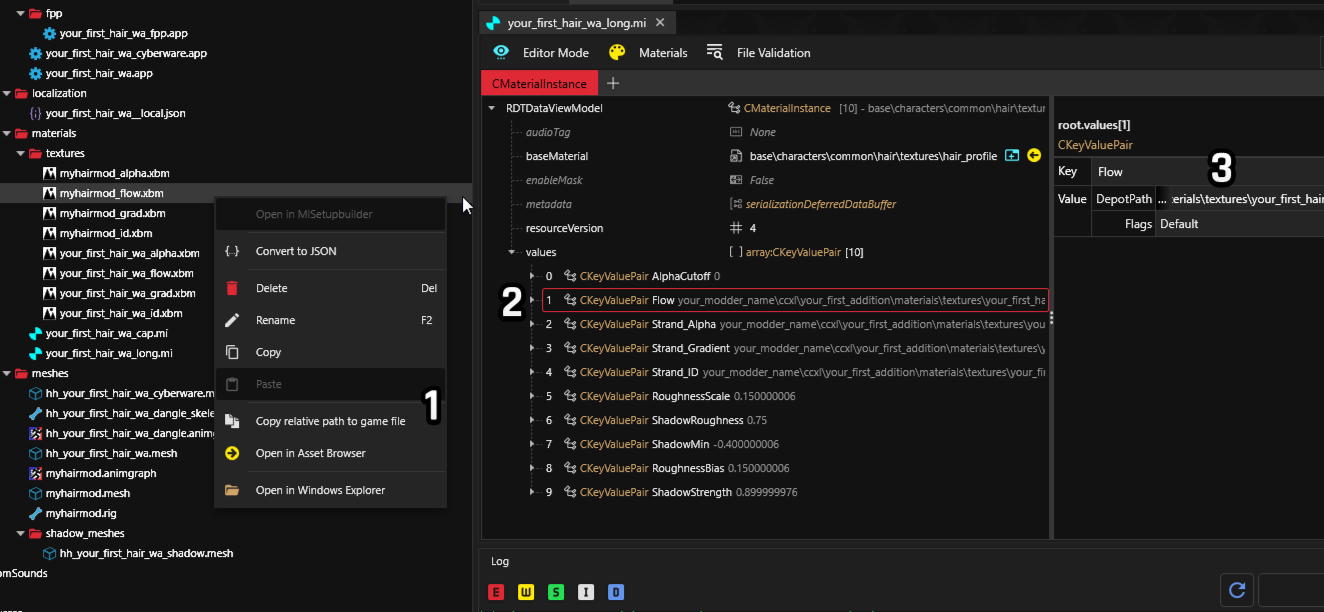The height and width of the screenshot is (612, 1324).
Task: Choose Copy relative path to game file
Action: [x=330, y=421]
